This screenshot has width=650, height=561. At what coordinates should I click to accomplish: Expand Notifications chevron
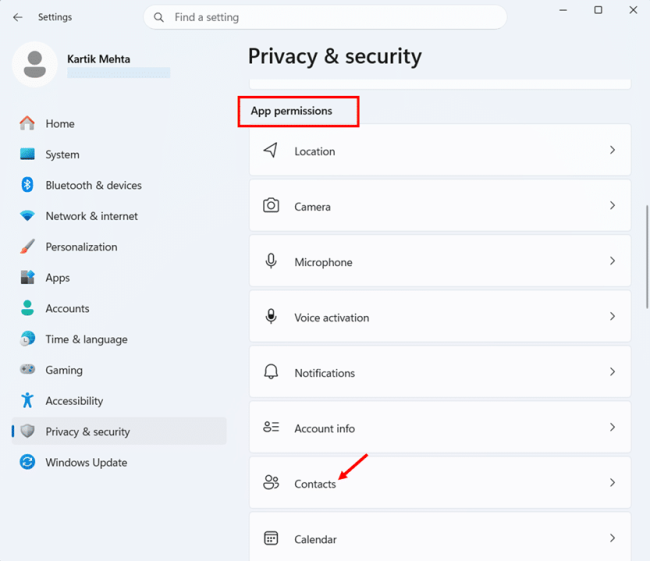[612, 372]
